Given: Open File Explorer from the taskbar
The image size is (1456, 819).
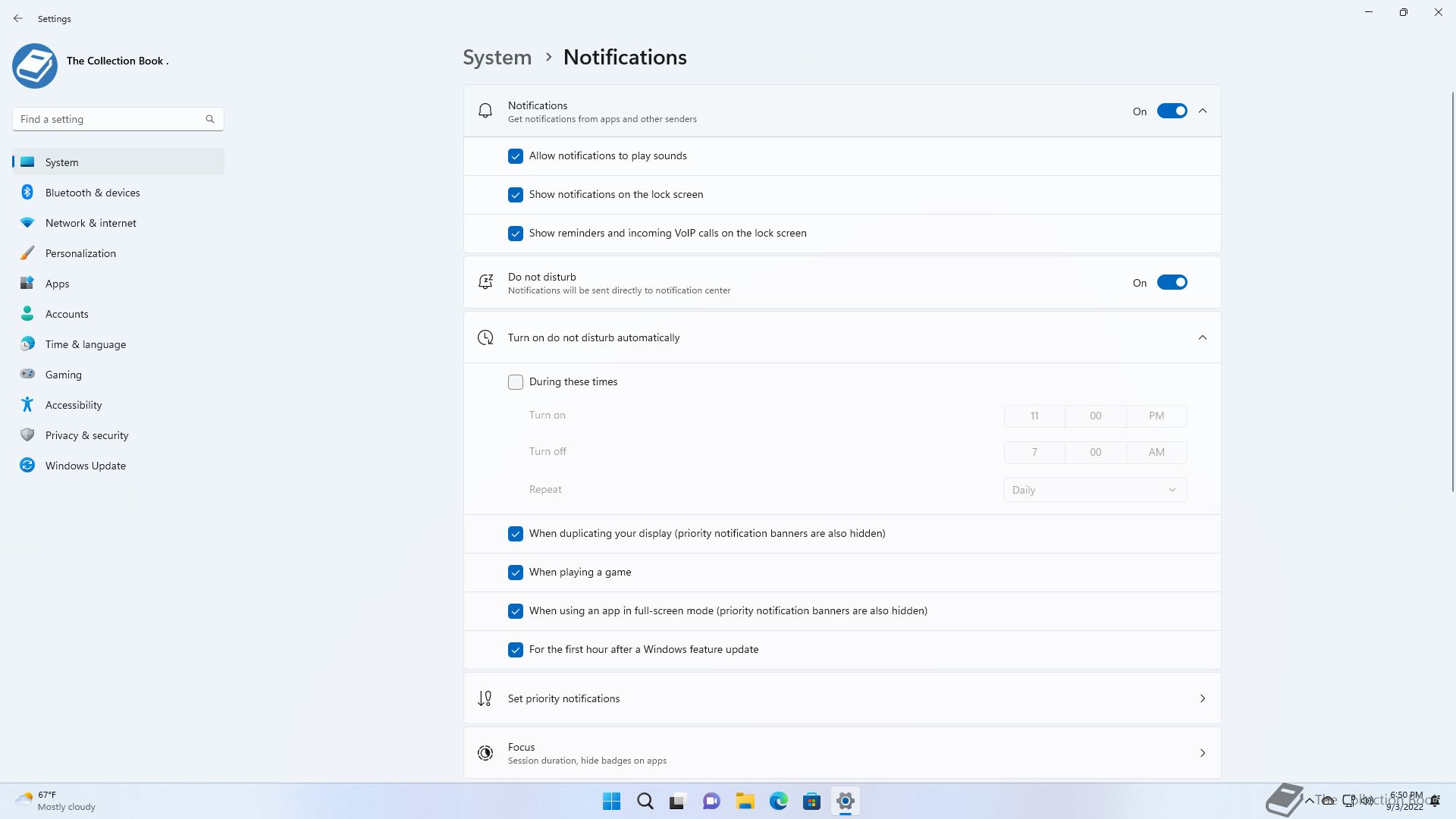Looking at the screenshot, I should click(745, 801).
